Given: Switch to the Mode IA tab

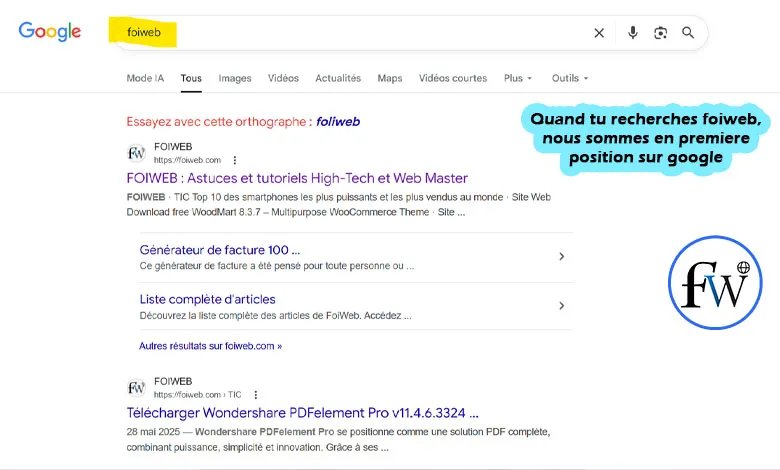Looking at the screenshot, I should pyautogui.click(x=145, y=78).
